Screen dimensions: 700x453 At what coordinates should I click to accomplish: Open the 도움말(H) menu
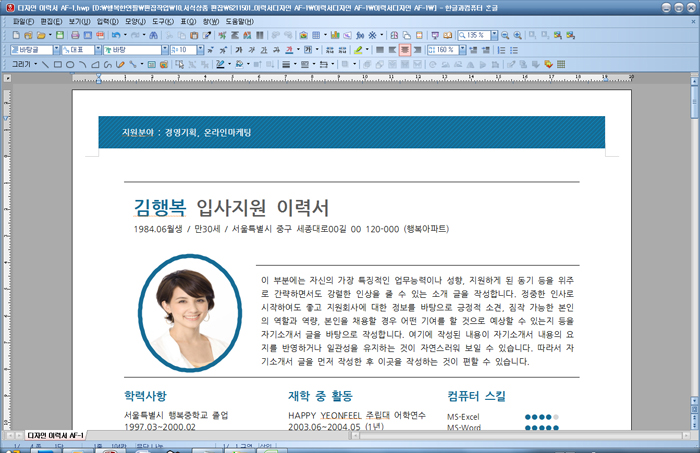pos(239,21)
